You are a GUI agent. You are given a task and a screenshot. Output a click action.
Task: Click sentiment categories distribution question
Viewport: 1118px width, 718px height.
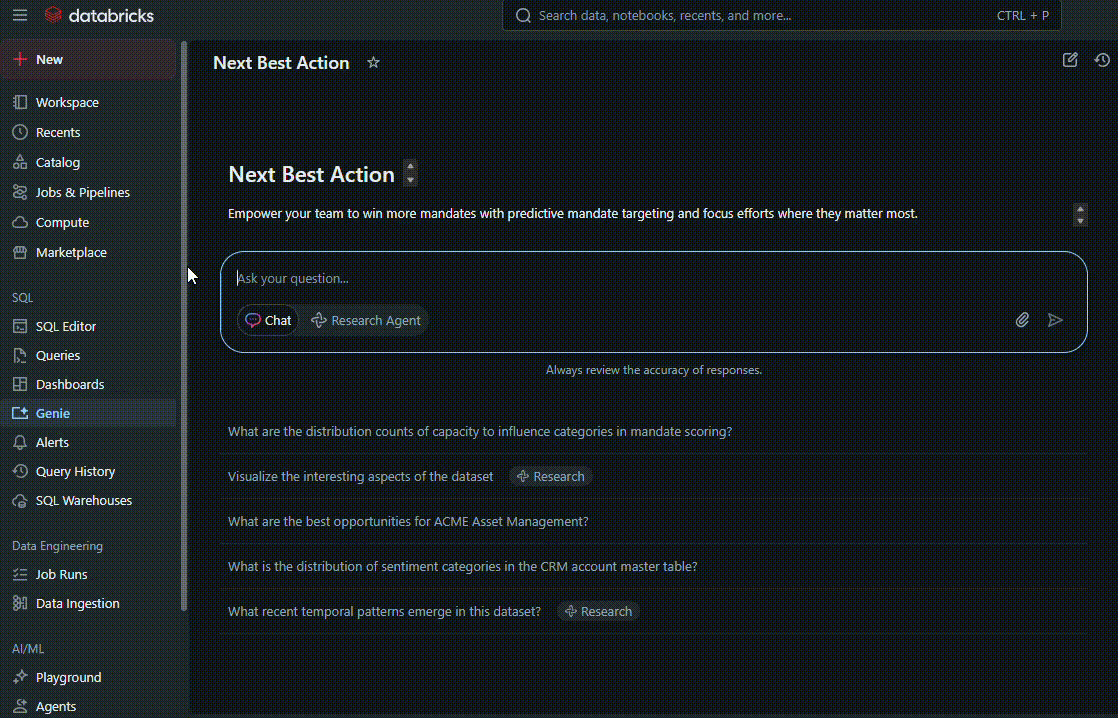pyautogui.click(x=462, y=566)
